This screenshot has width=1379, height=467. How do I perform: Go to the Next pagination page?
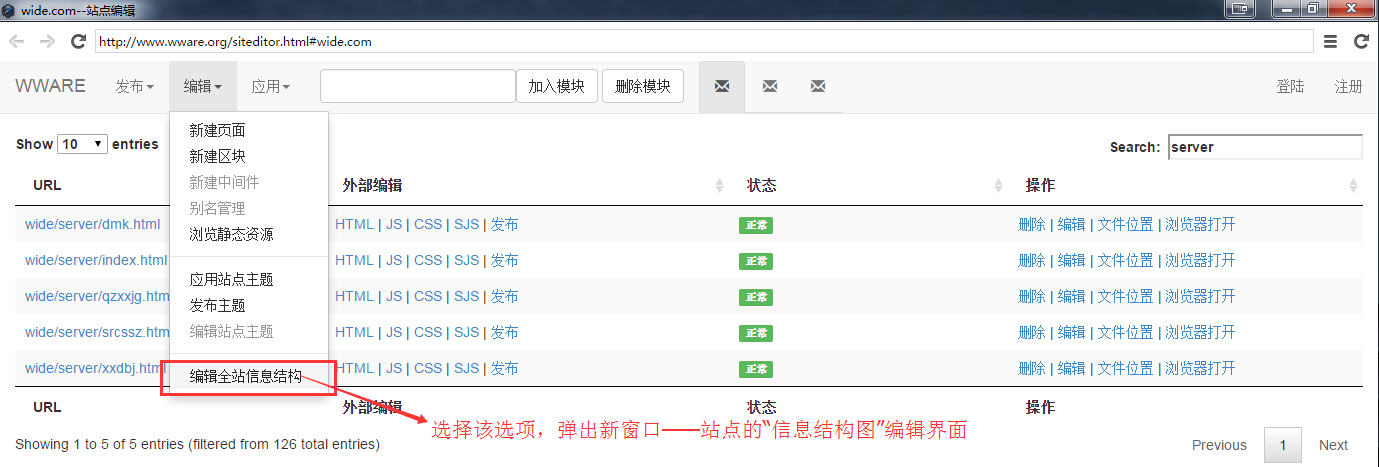pyautogui.click(x=1332, y=445)
